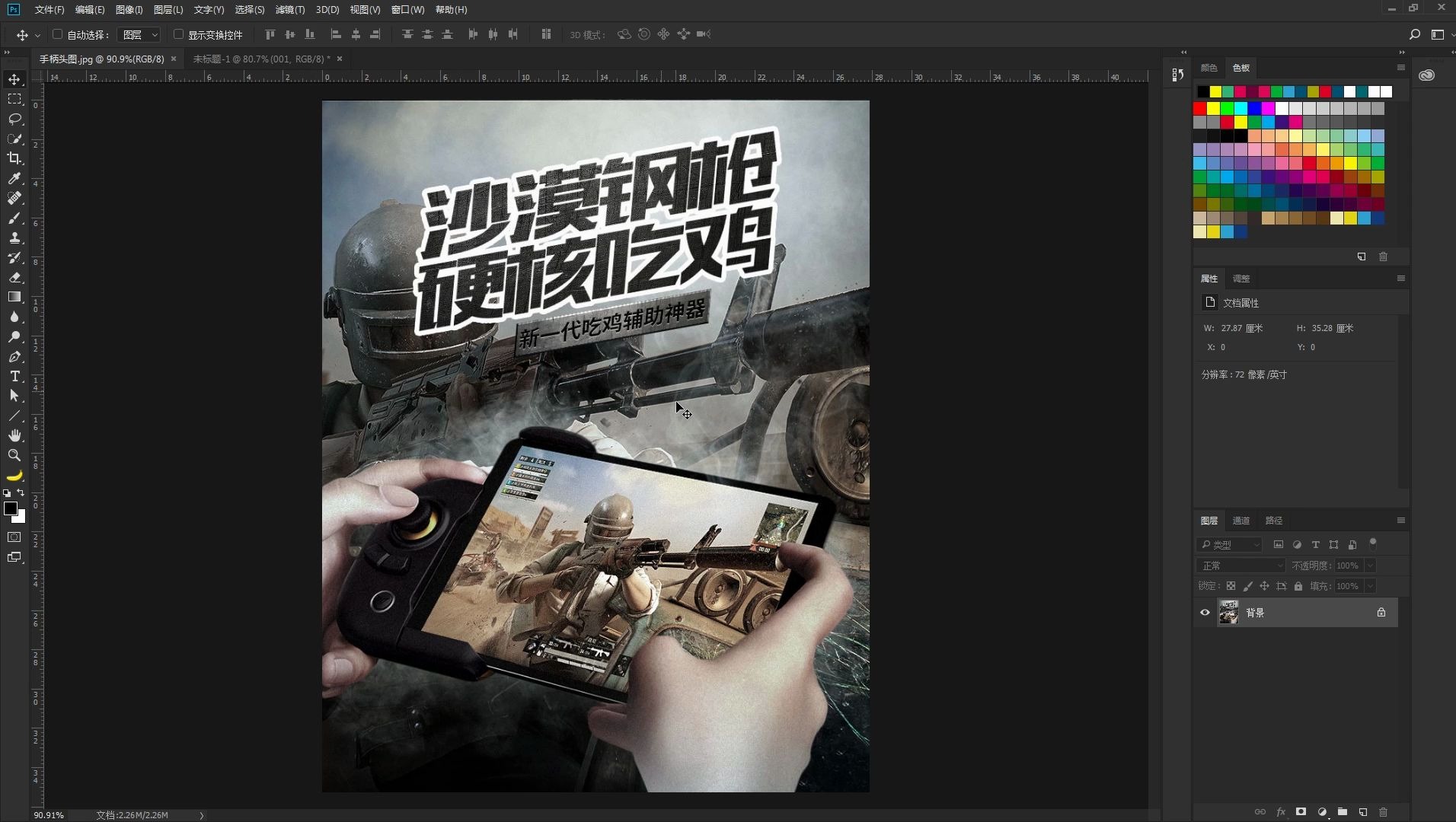The width and height of the screenshot is (1456, 822).
Task: Select the Eyedropper tool
Action: (14, 178)
